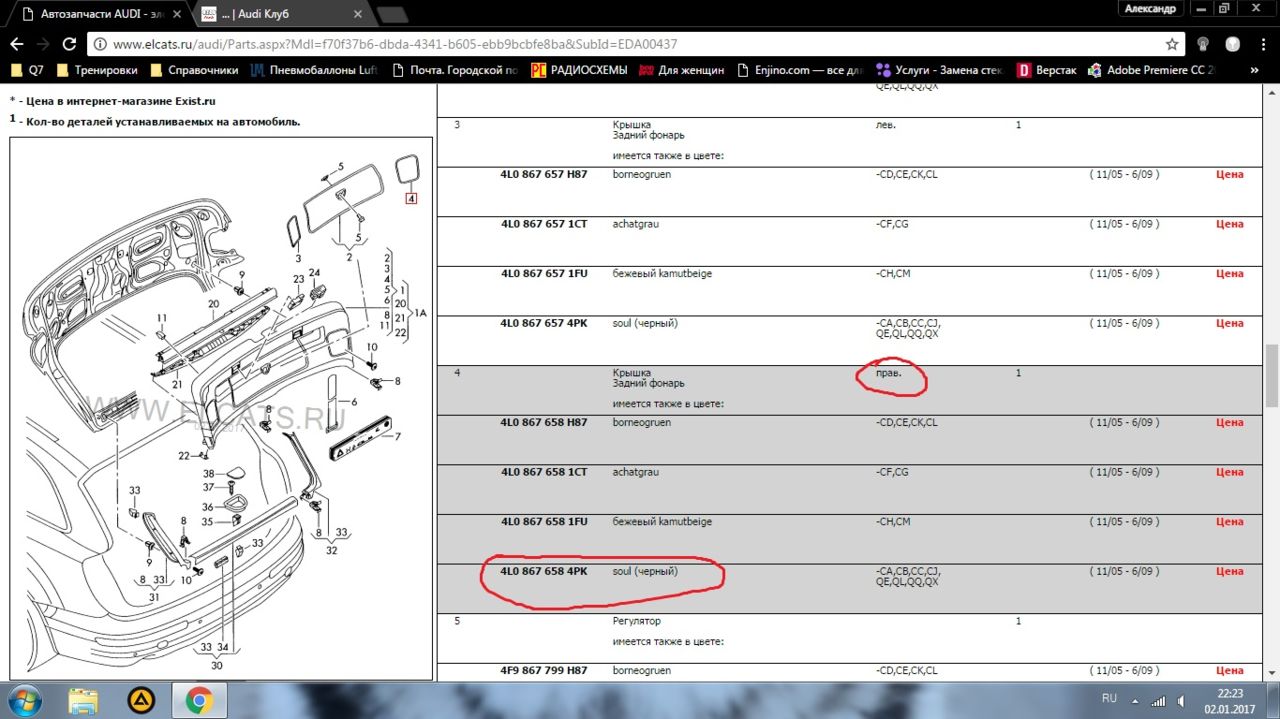Open a new browser tab
The image size is (1280, 719).
point(392,14)
